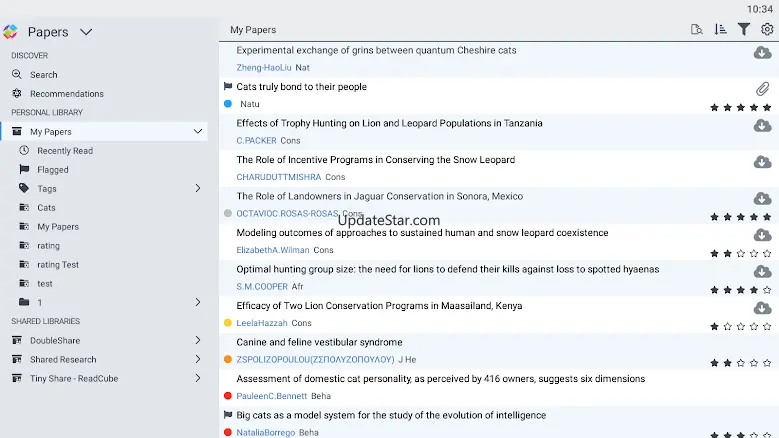Expand the Tags section arrow

(x=198, y=188)
